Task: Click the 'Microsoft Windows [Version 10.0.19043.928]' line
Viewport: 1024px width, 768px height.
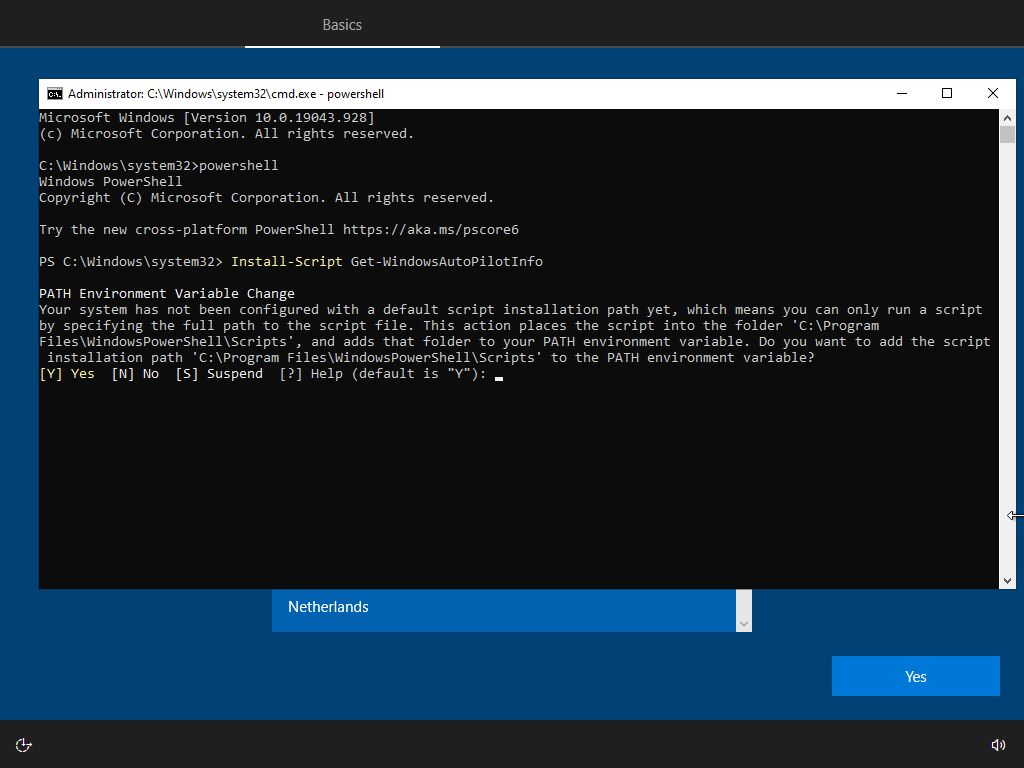Action: click(x=207, y=118)
